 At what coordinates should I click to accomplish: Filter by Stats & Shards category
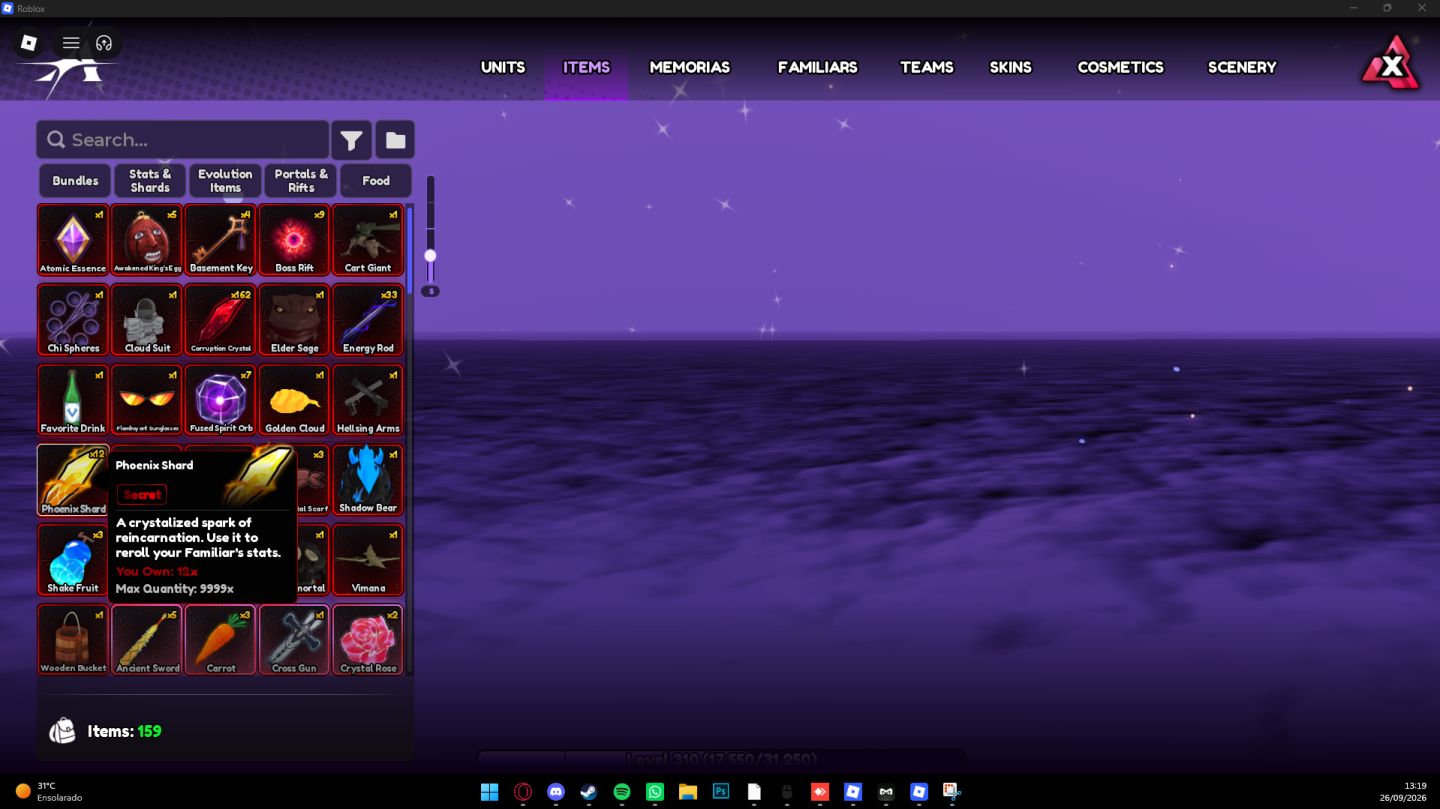[150, 181]
